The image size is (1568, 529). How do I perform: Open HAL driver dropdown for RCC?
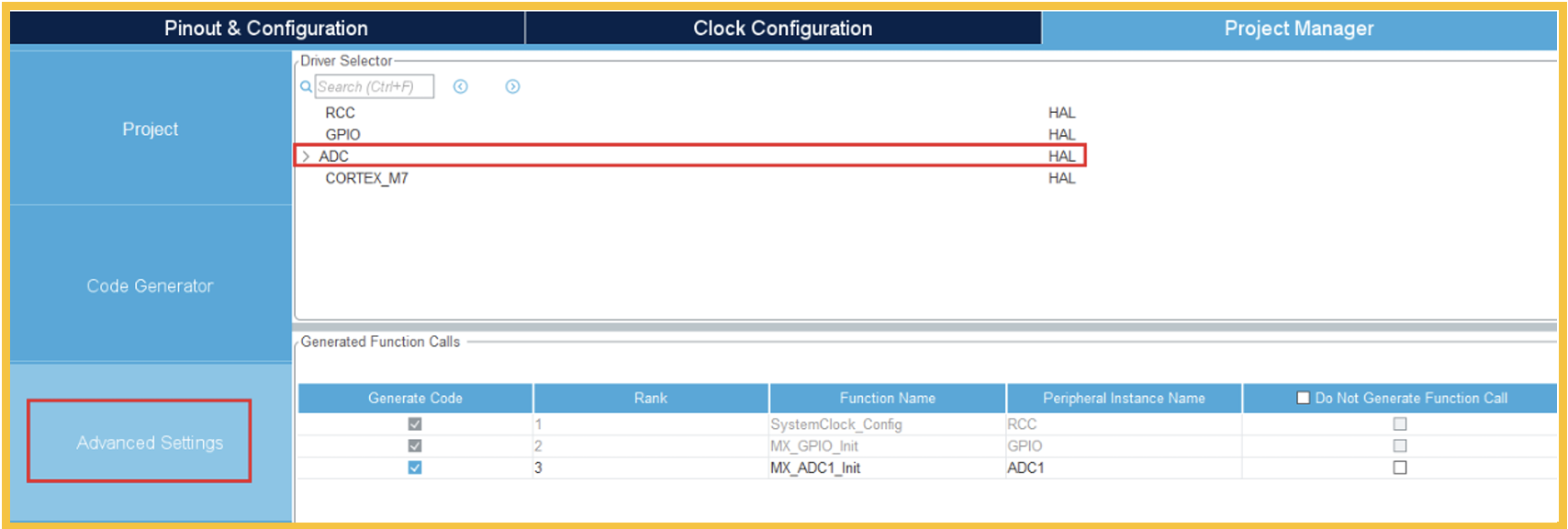[x=1061, y=113]
